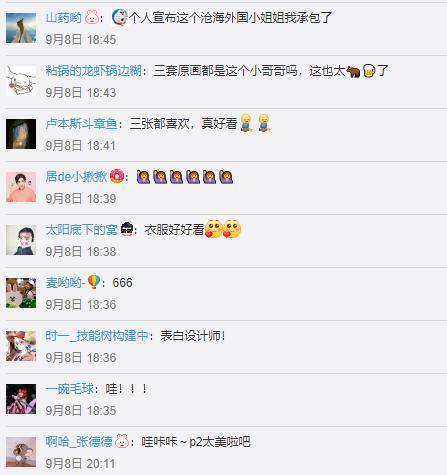Click the timestamp 9月8日 20:11
This screenshot has height=475, width=447.
point(81,464)
